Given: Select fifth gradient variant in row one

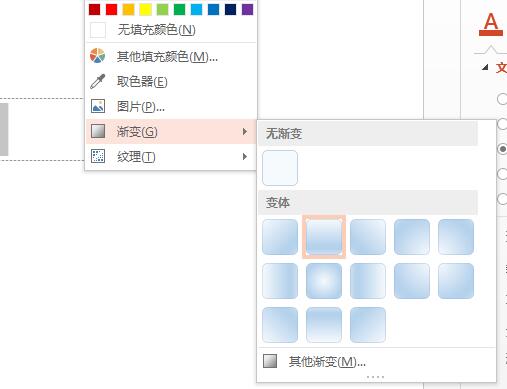Looking at the screenshot, I should pyautogui.click(x=456, y=237).
